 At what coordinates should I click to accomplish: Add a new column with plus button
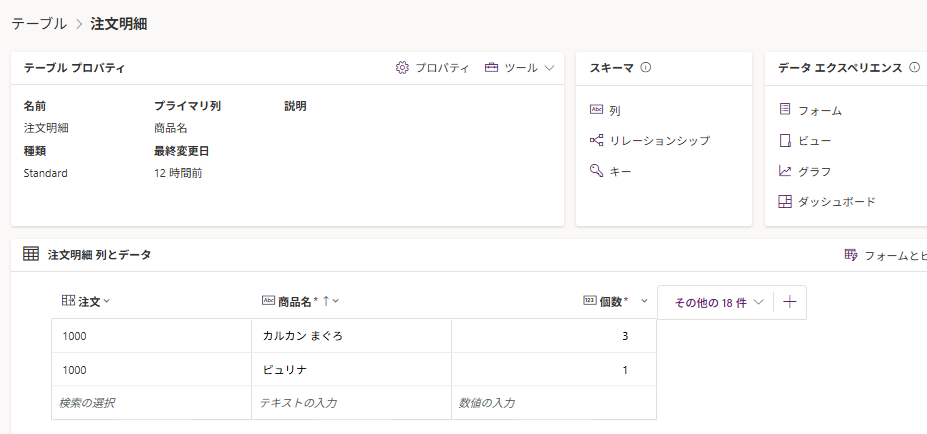click(790, 302)
